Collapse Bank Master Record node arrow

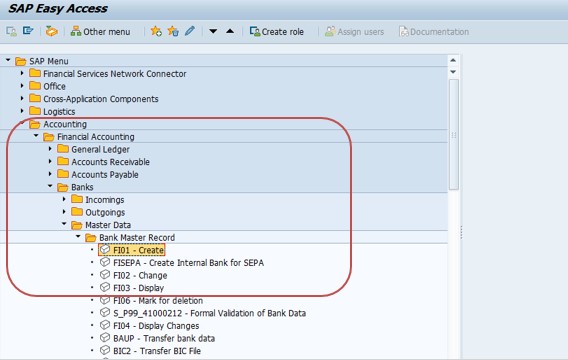pos(78,236)
